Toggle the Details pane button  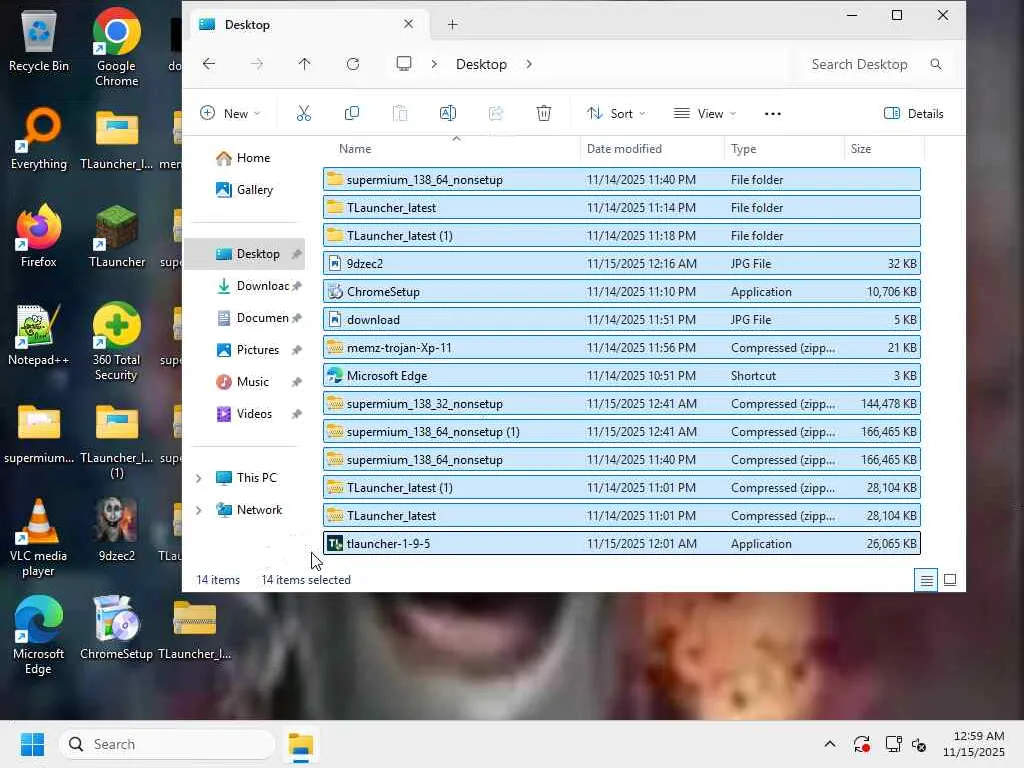914,114
